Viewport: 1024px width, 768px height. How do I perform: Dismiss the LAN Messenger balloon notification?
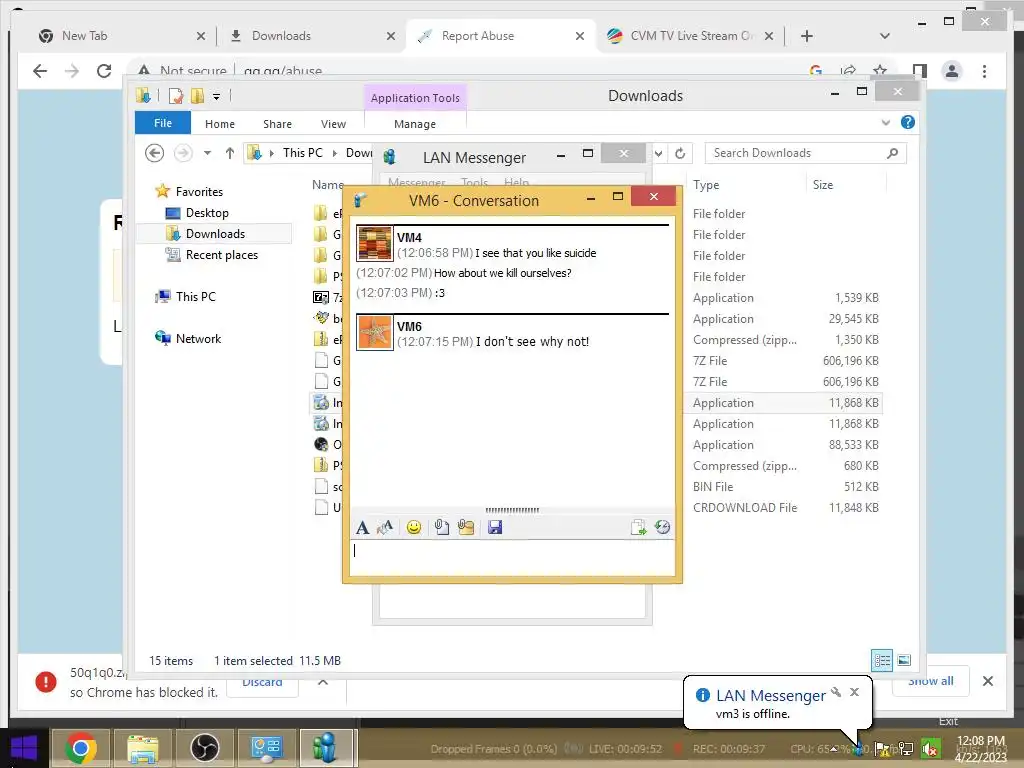pos(854,692)
